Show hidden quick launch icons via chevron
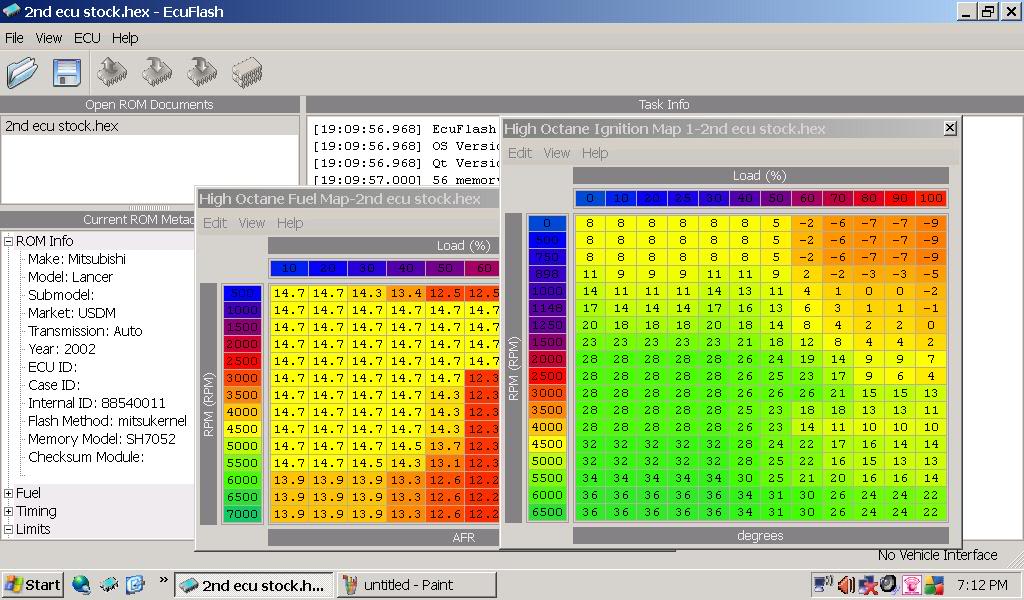 163,579
